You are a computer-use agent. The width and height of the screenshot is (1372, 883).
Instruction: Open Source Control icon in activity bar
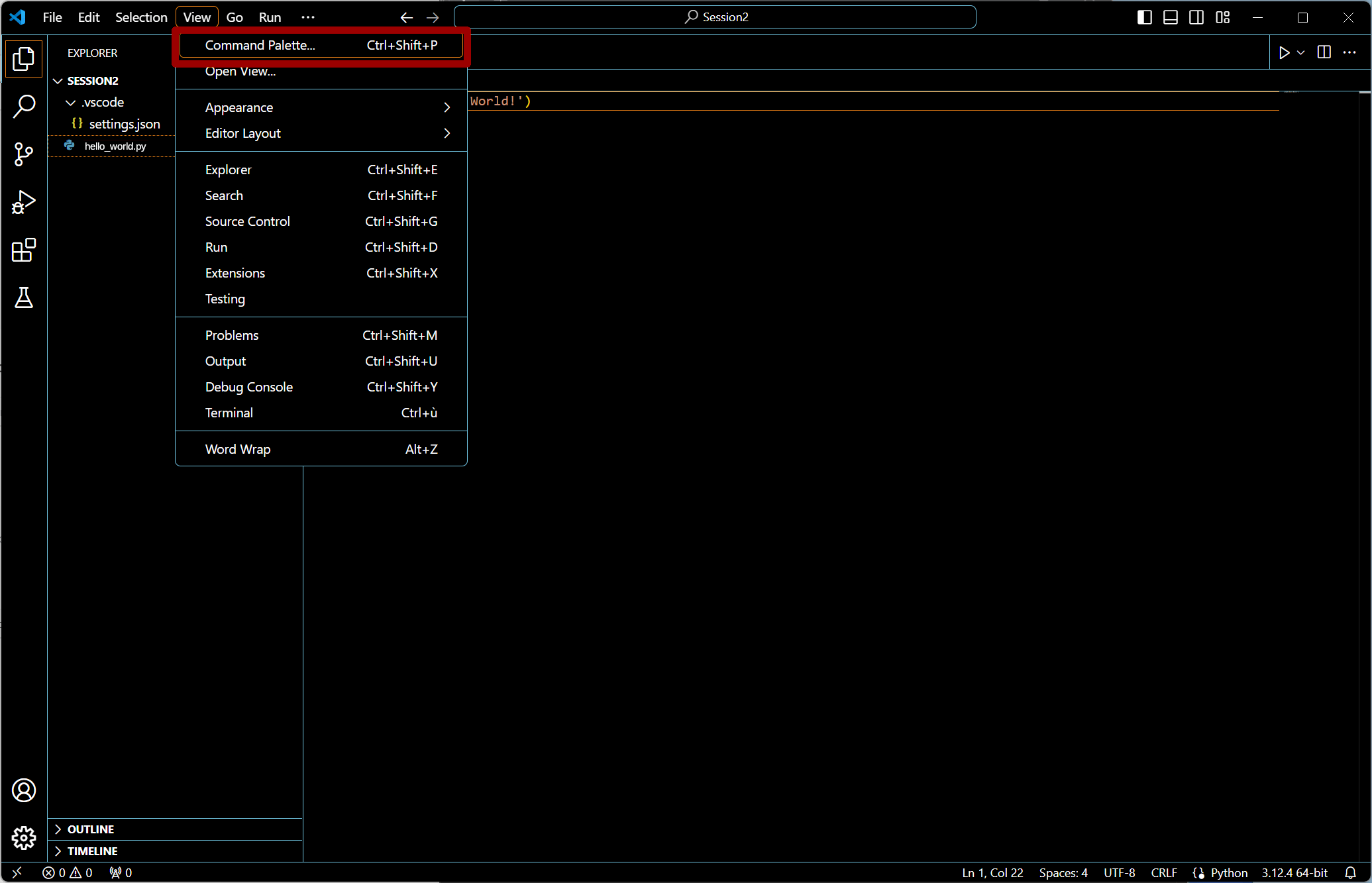(24, 154)
